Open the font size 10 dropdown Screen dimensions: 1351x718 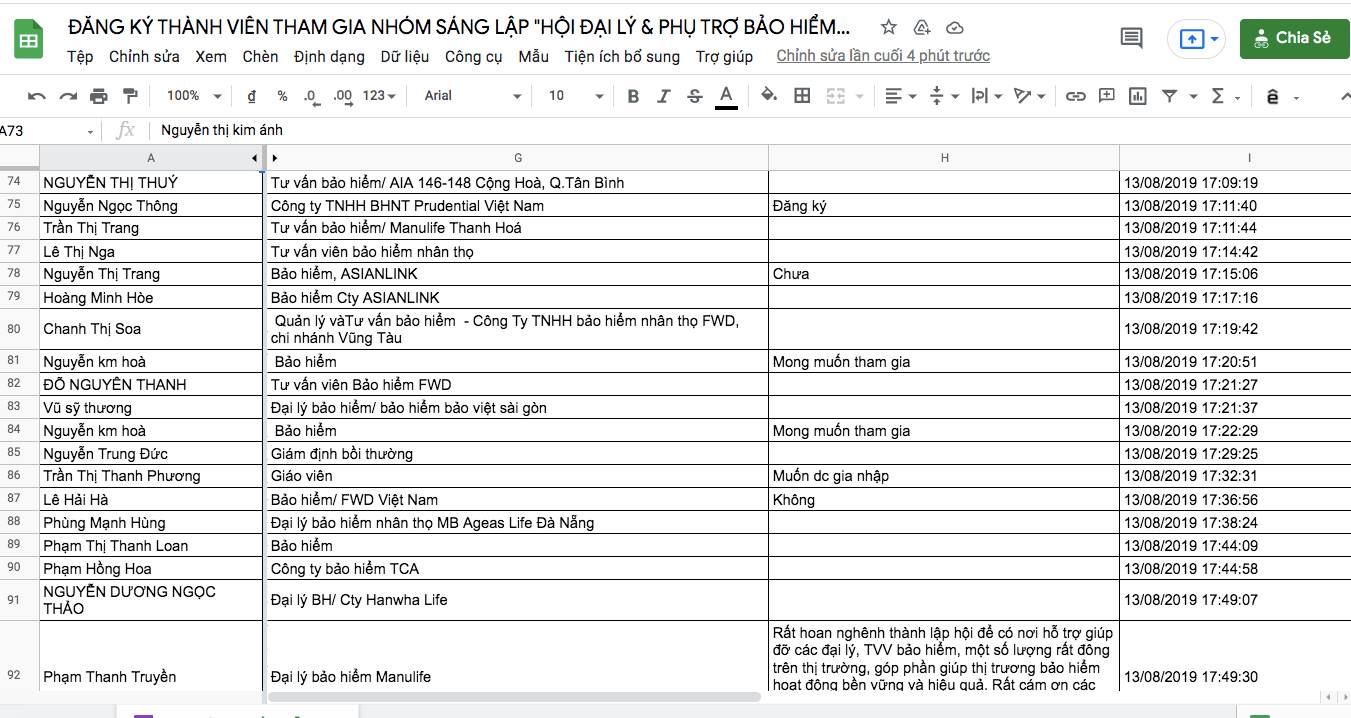(x=576, y=96)
